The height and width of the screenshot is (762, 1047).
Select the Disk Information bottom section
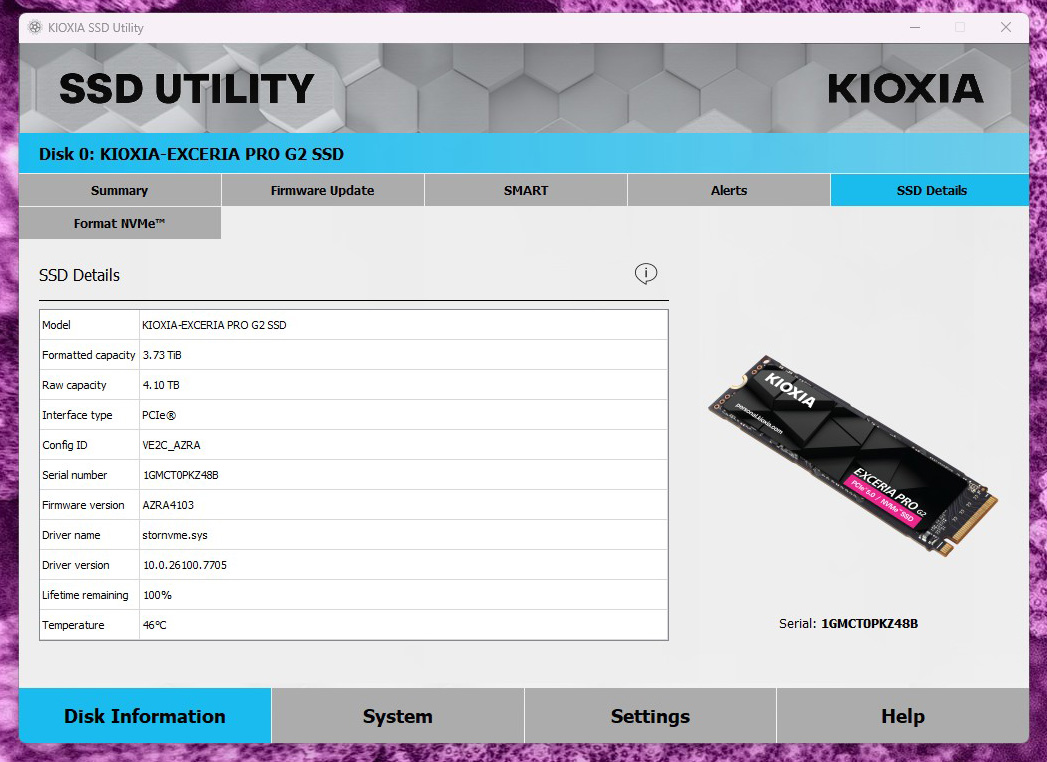(145, 716)
